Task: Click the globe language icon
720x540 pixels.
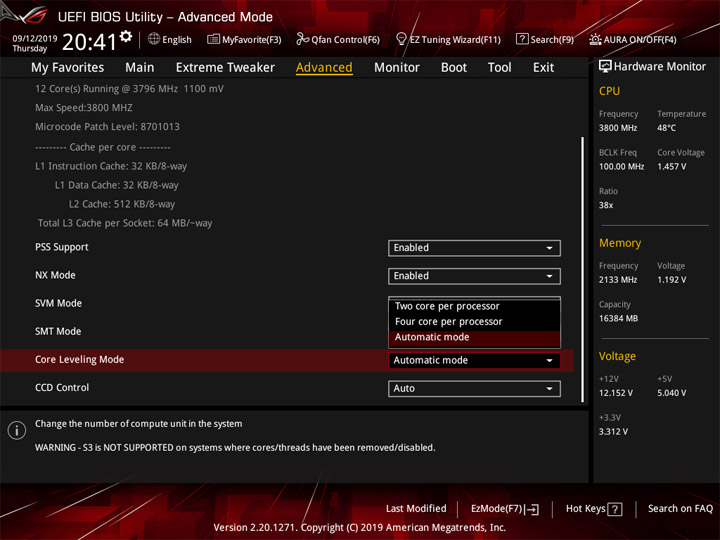Action: (154, 39)
